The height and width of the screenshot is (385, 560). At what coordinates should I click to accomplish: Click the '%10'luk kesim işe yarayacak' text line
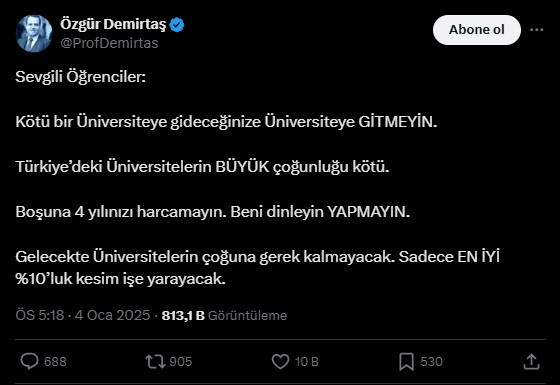click(121, 279)
